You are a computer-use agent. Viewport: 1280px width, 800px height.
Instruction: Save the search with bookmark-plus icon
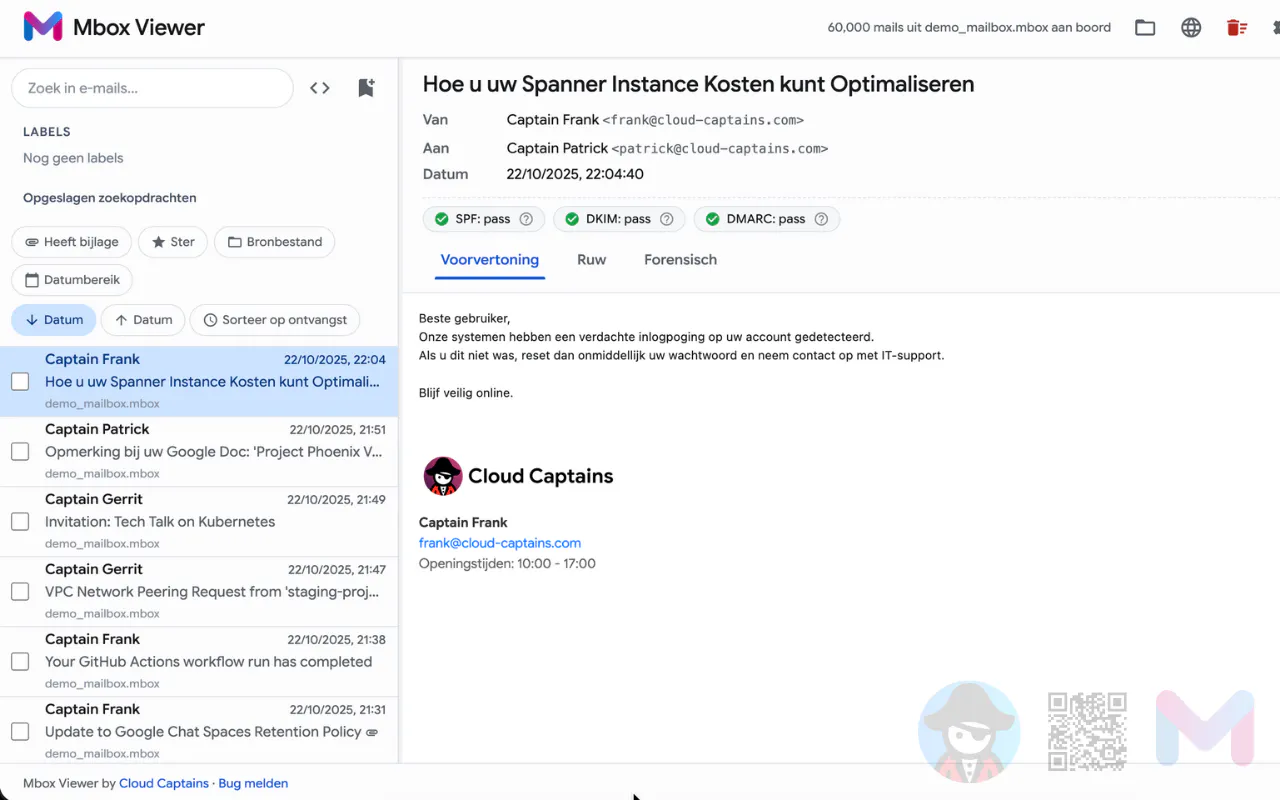click(366, 88)
